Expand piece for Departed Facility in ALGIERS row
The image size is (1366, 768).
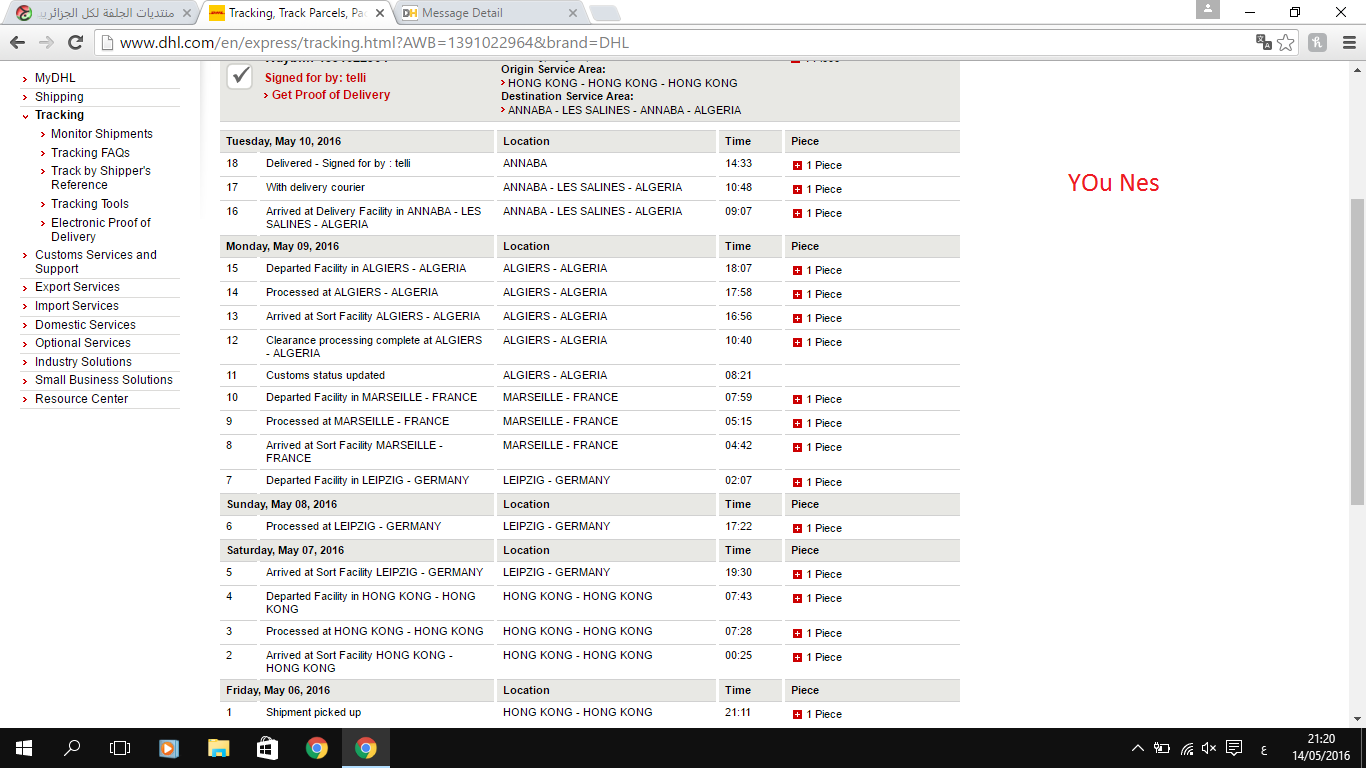pos(797,270)
